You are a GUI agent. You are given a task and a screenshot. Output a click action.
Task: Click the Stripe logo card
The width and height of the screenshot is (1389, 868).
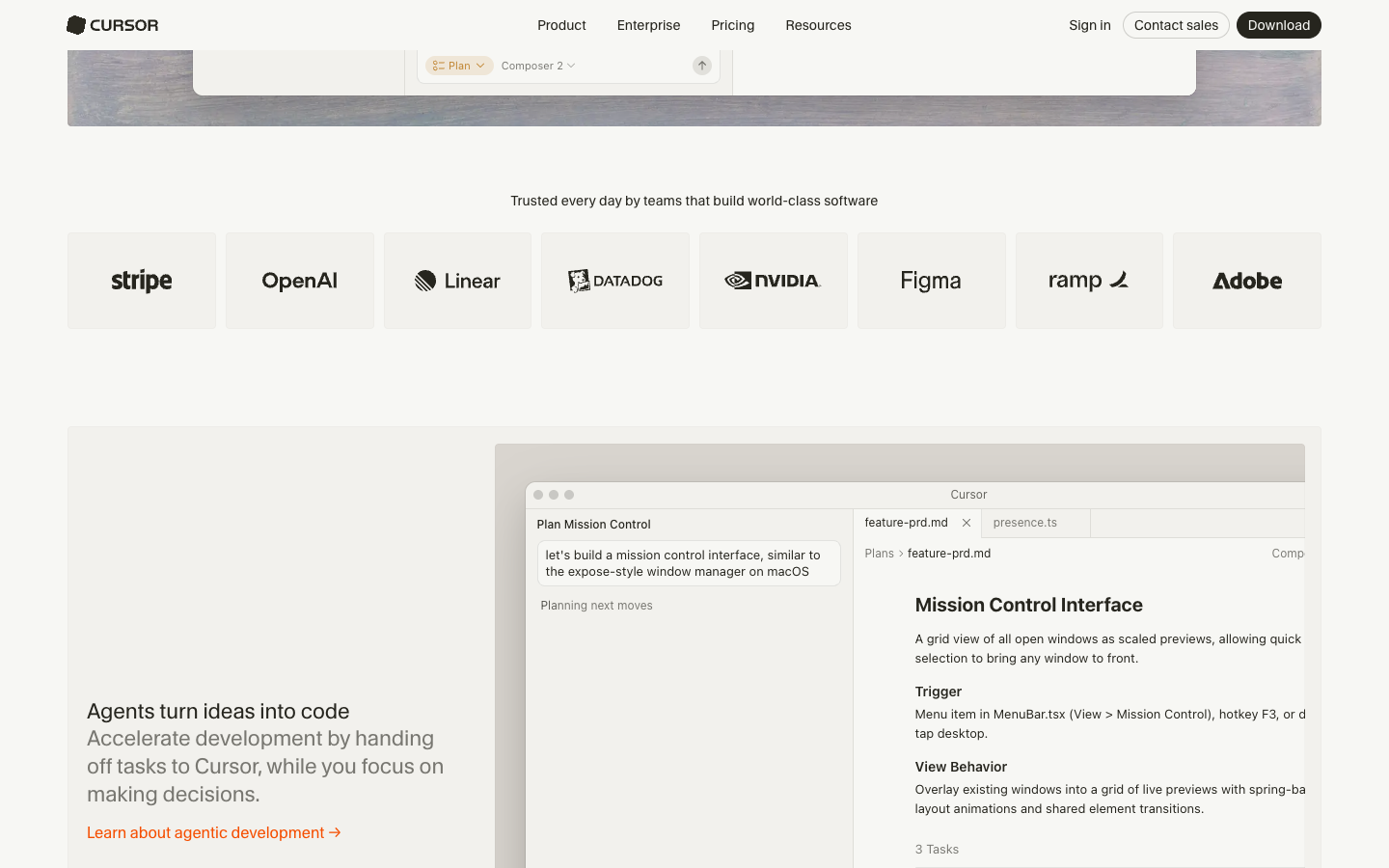tap(142, 281)
